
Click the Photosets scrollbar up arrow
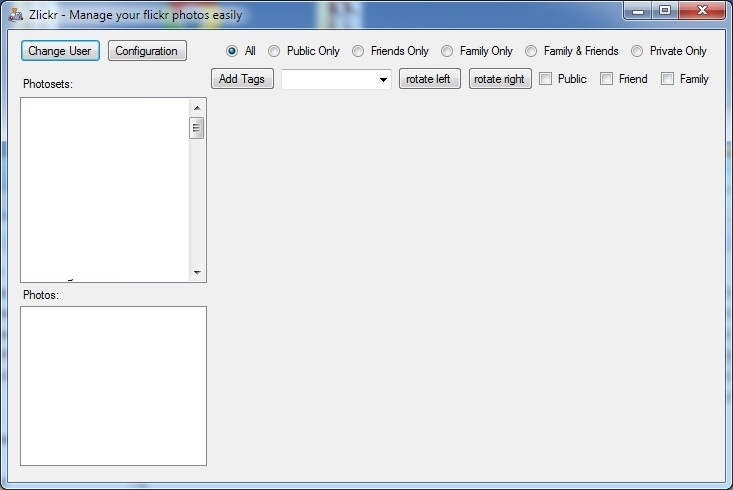pos(197,108)
